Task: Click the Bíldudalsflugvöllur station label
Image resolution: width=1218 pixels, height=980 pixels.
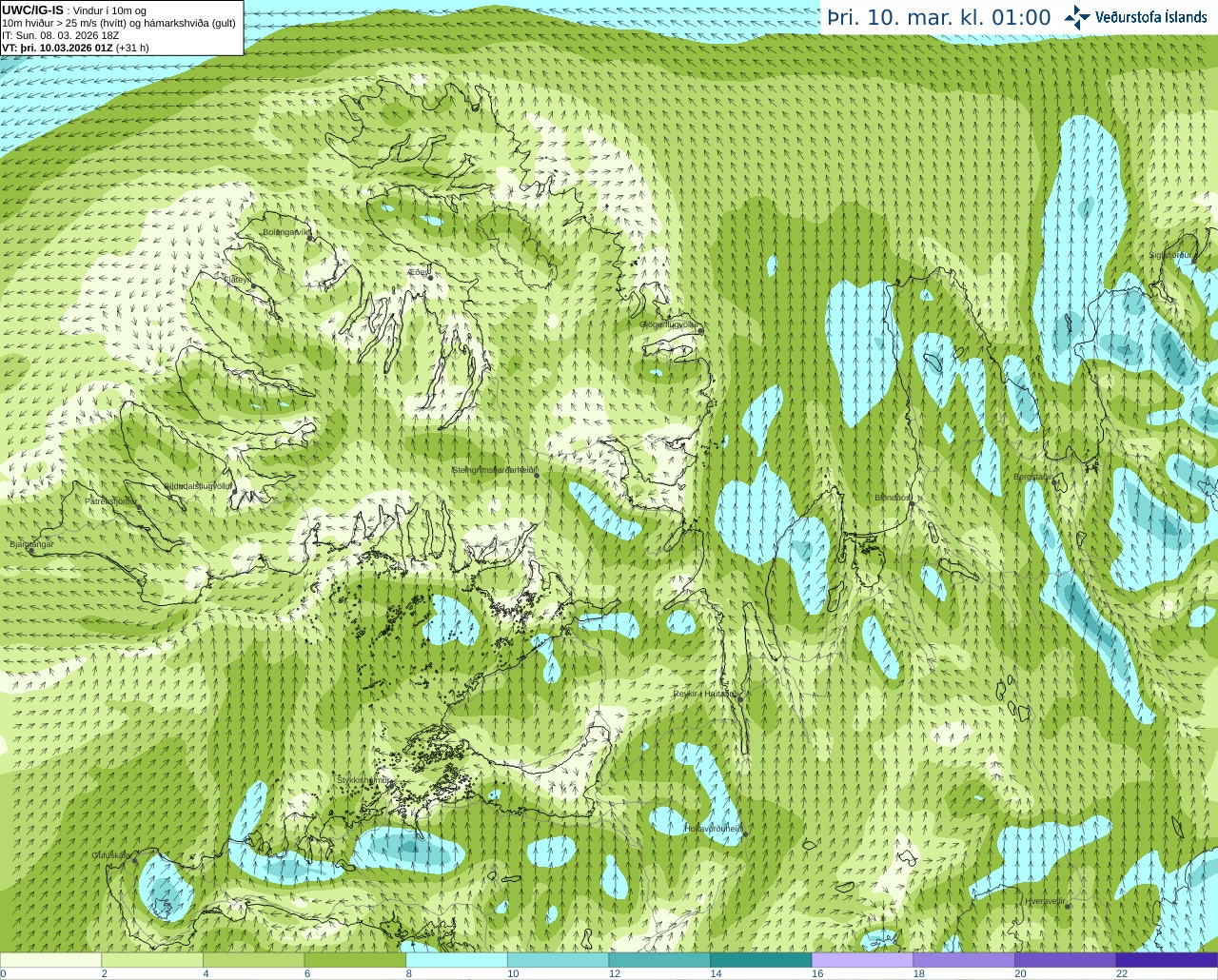Action: pyautogui.click(x=198, y=485)
